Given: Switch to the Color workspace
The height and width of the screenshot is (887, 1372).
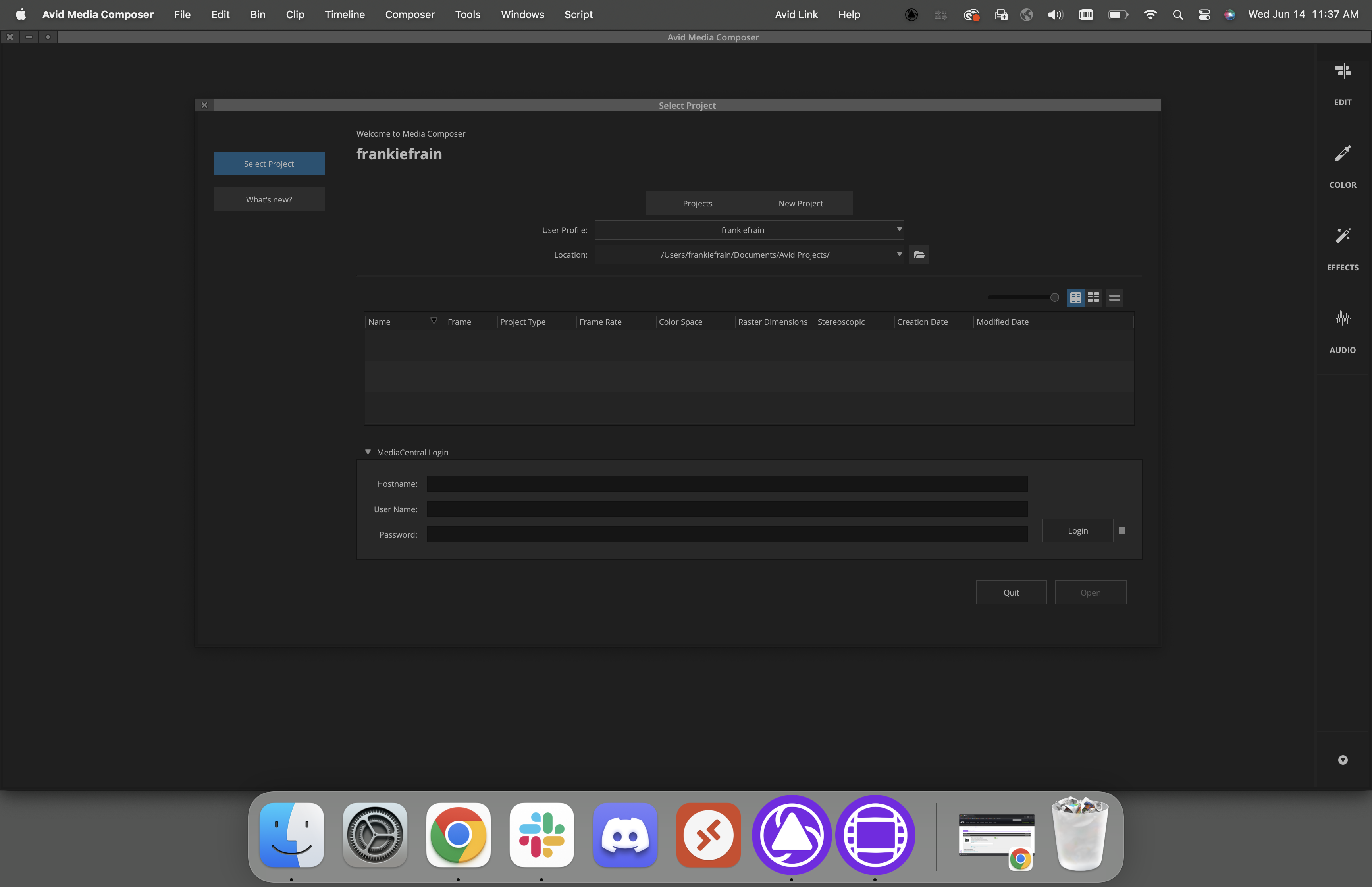Looking at the screenshot, I should coord(1343,167).
